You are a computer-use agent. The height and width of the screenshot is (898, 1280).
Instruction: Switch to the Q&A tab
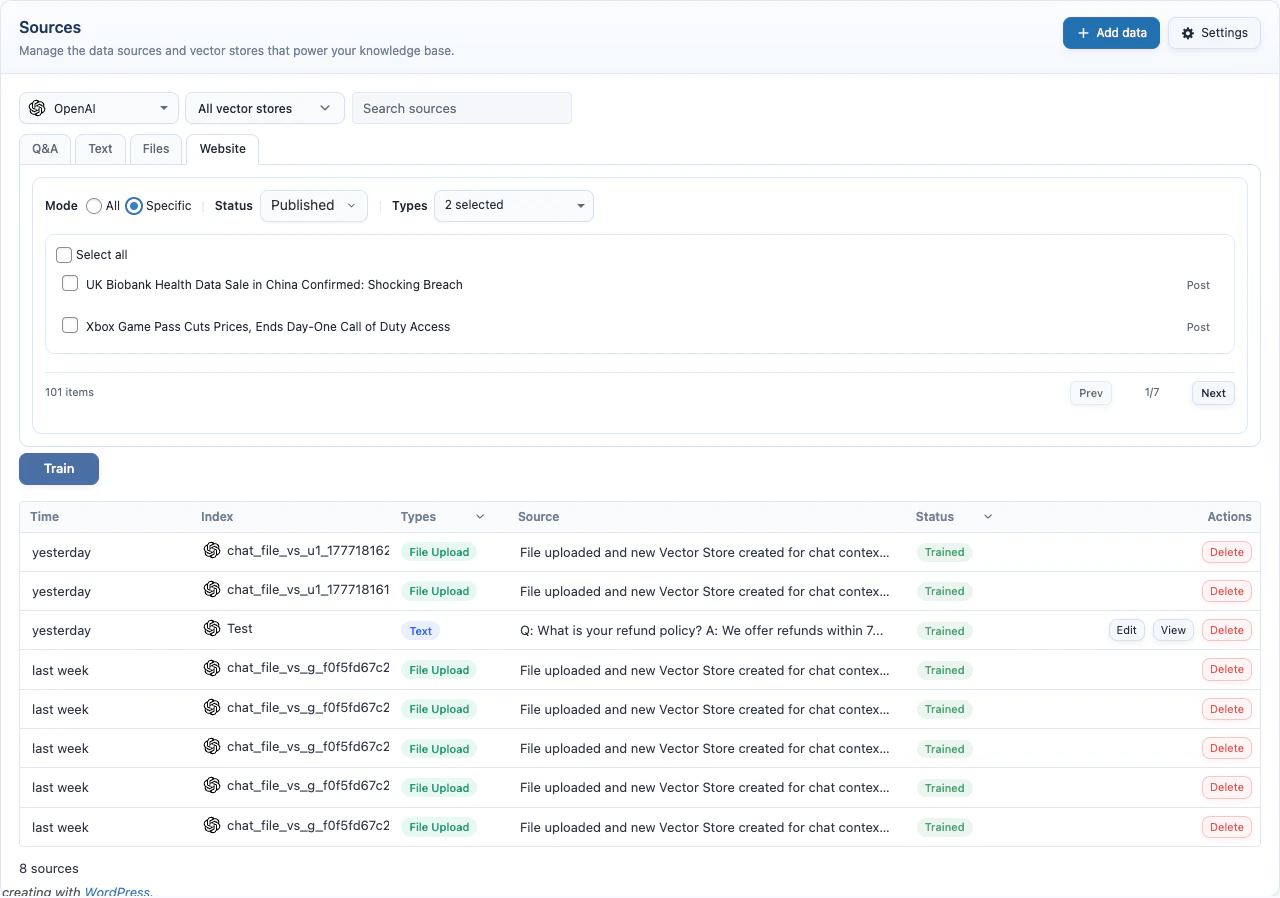click(44, 148)
